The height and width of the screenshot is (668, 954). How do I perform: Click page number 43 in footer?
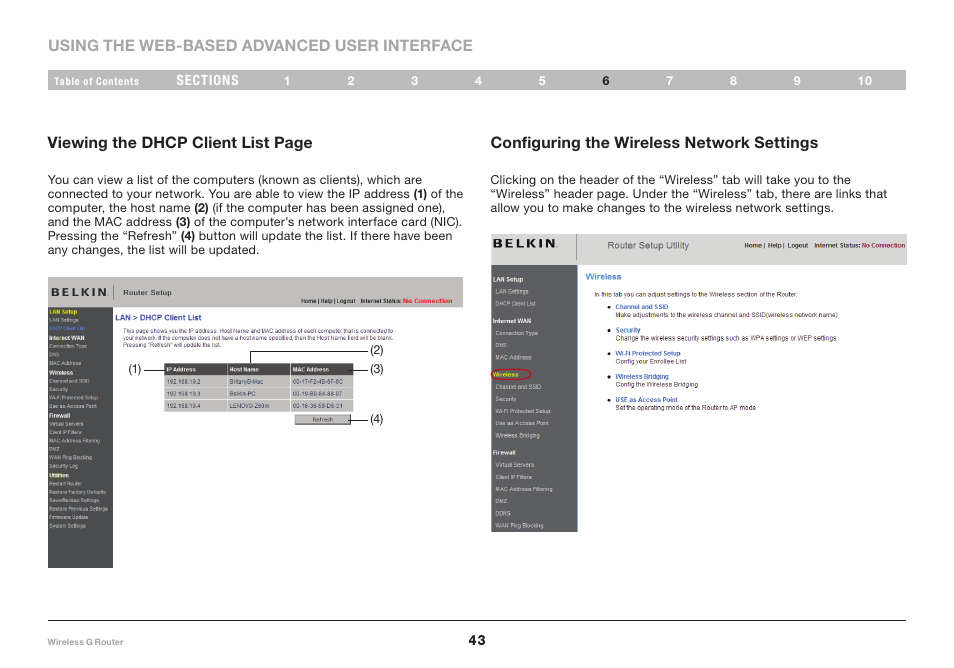coord(477,640)
